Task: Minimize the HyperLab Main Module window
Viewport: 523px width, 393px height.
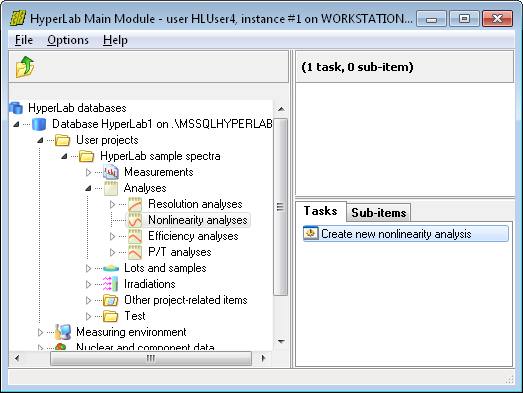Action: coord(432,19)
